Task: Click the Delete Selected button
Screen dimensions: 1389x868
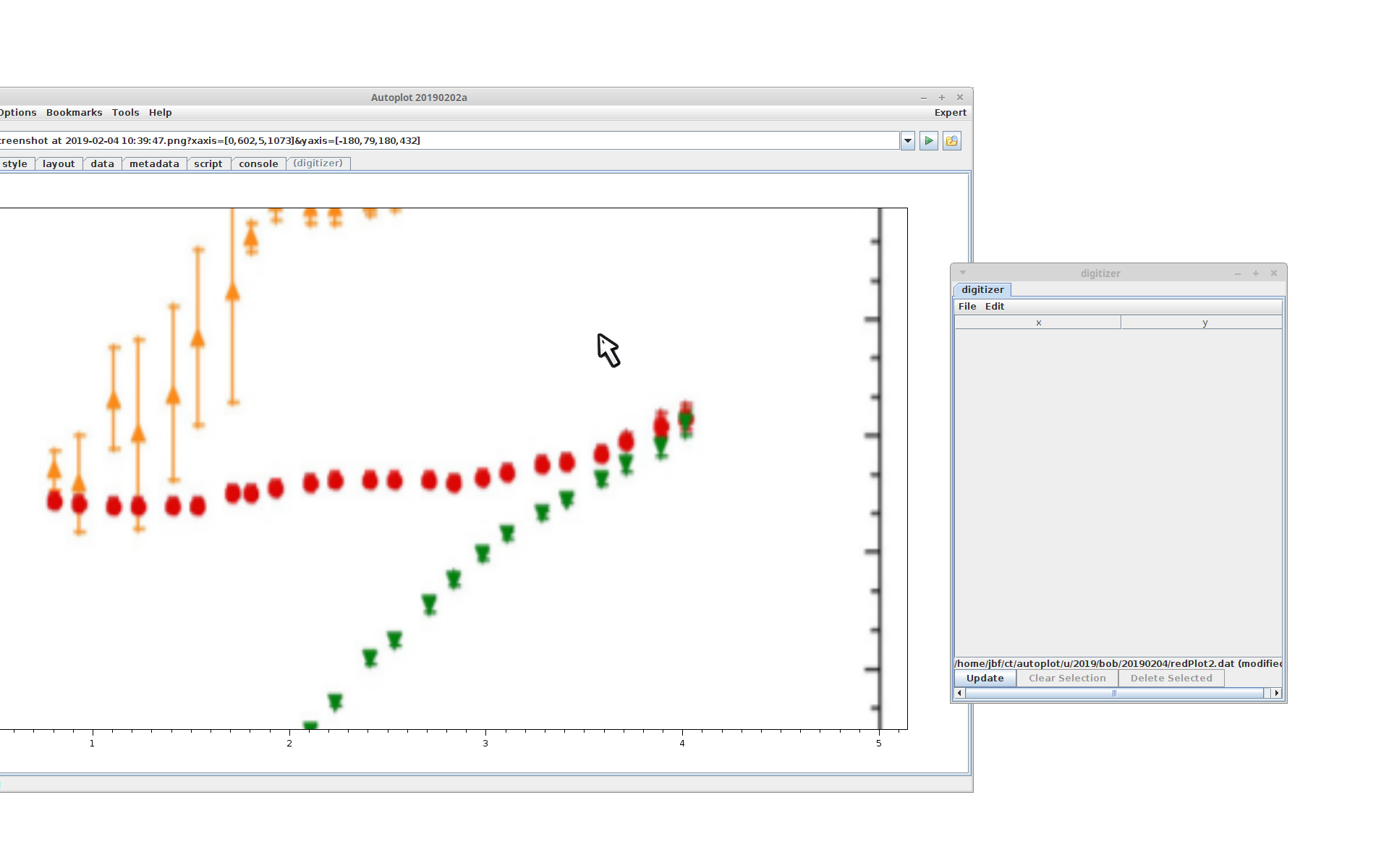Action: [1171, 678]
